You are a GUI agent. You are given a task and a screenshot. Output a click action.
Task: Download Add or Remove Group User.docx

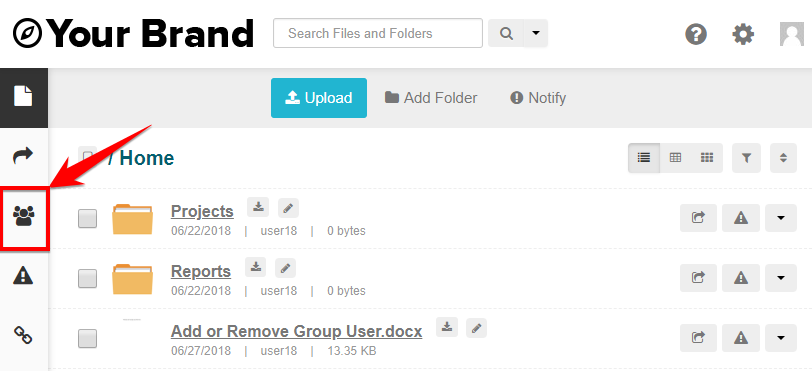[x=447, y=327]
